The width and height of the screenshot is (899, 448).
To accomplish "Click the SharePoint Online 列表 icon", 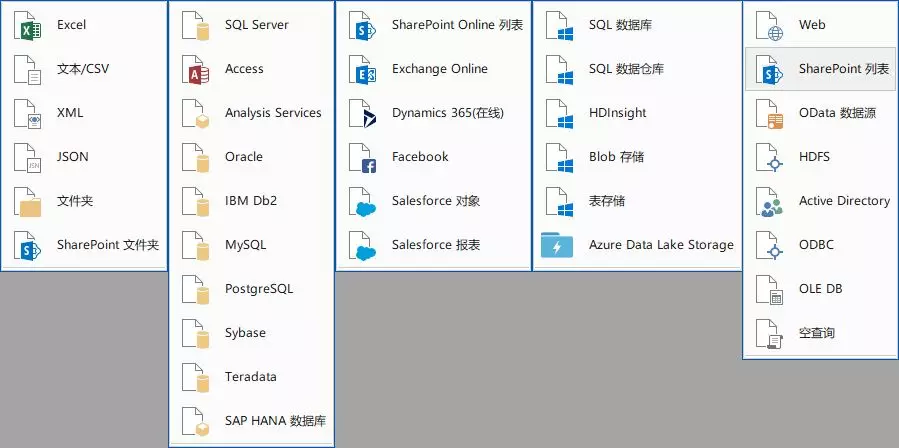I will (362, 26).
